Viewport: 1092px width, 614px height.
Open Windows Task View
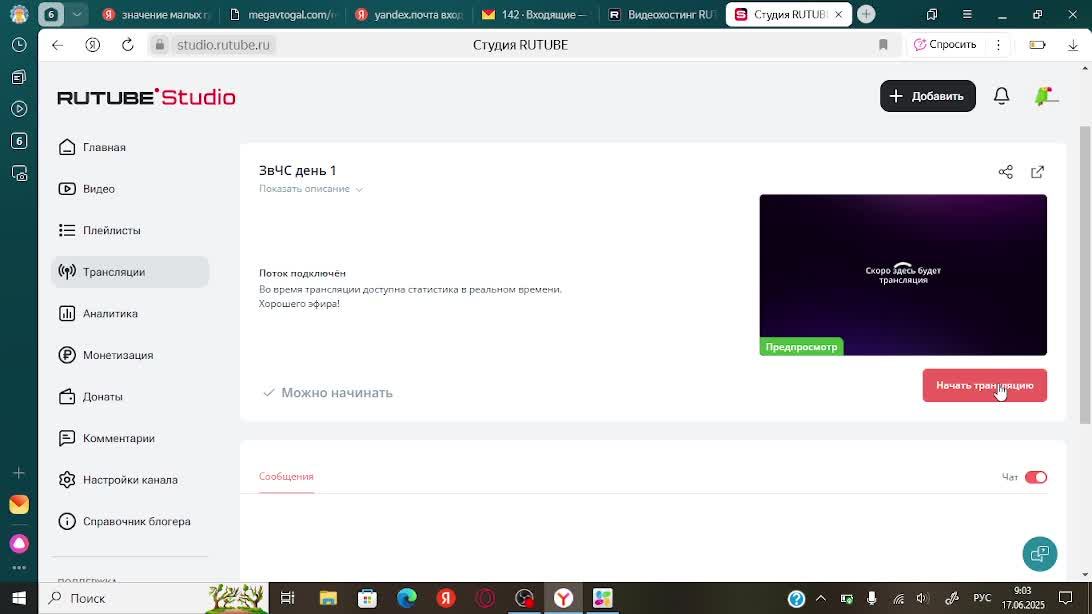click(288, 598)
